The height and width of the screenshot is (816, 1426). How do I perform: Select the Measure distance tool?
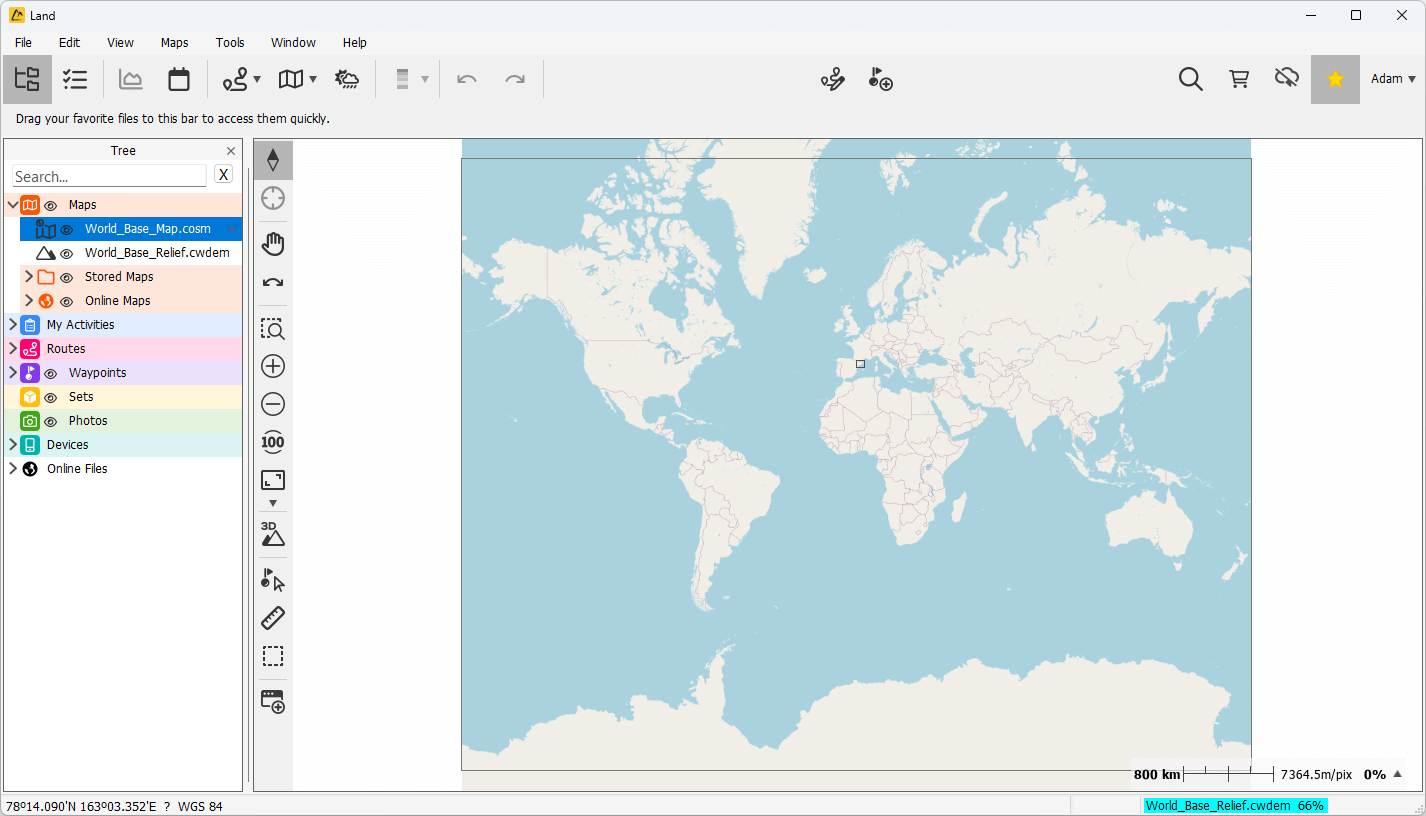[x=272, y=617]
